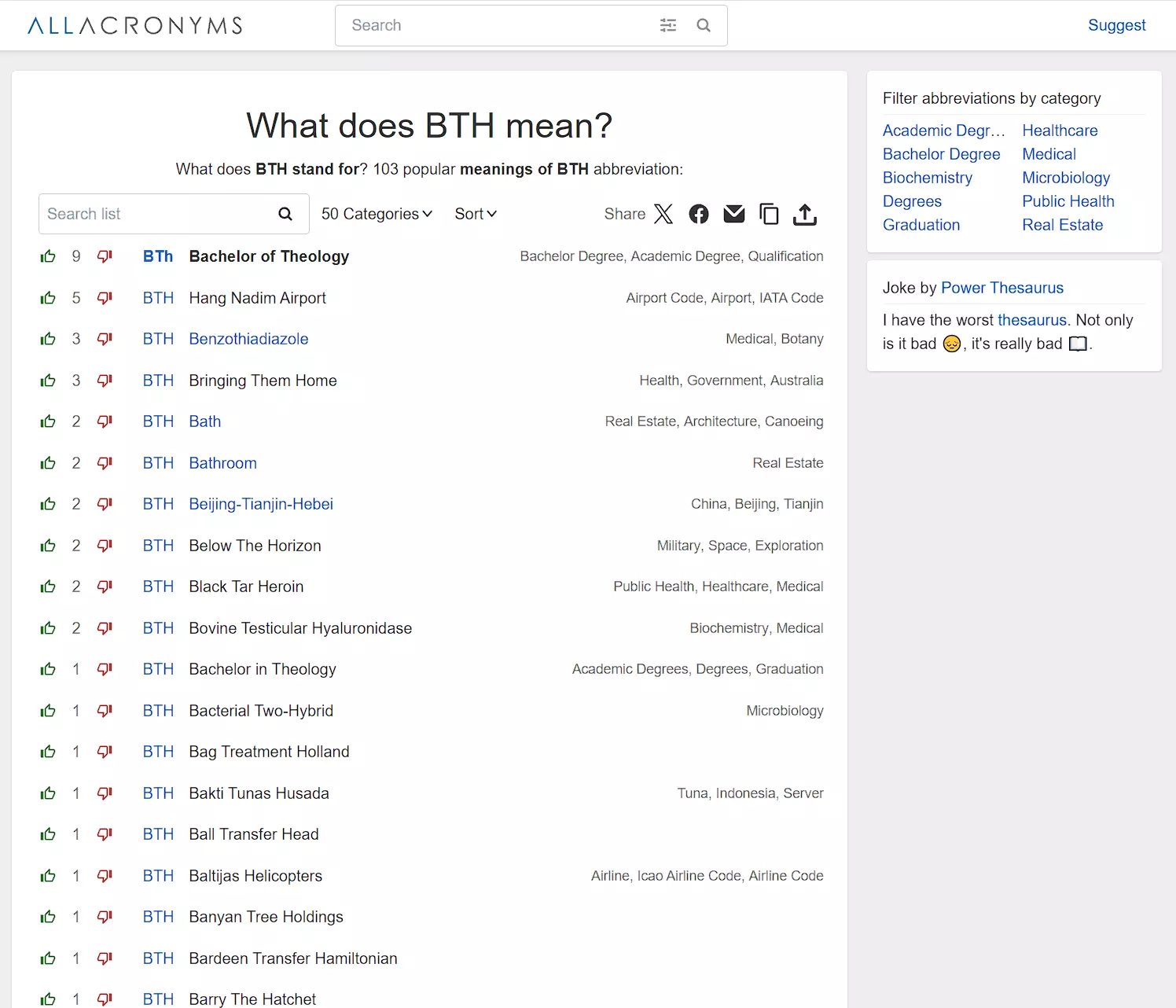Viewport: 1176px width, 1008px height.
Task: Open the Suggest link
Action: [x=1116, y=25]
